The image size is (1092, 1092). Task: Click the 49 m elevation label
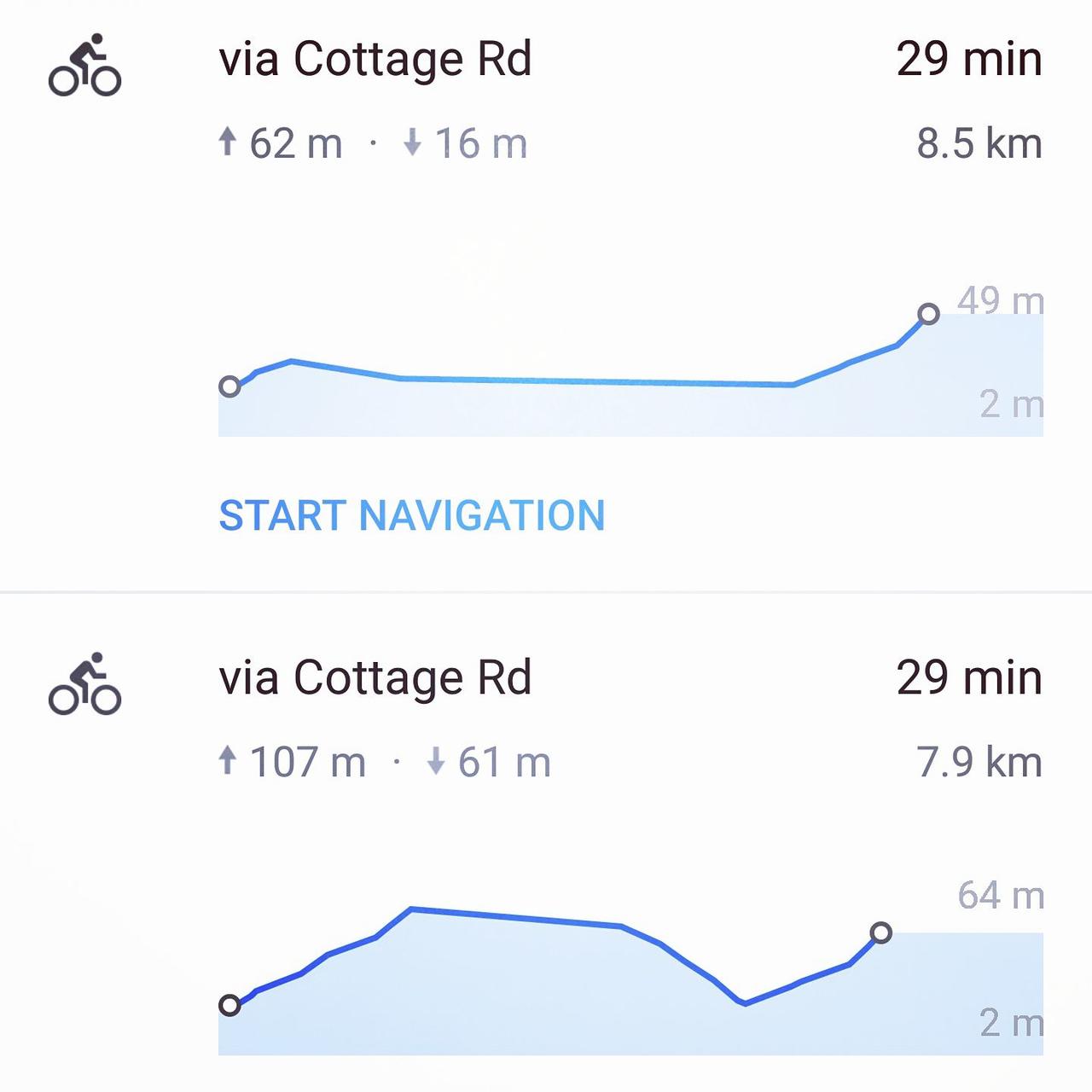1001,300
